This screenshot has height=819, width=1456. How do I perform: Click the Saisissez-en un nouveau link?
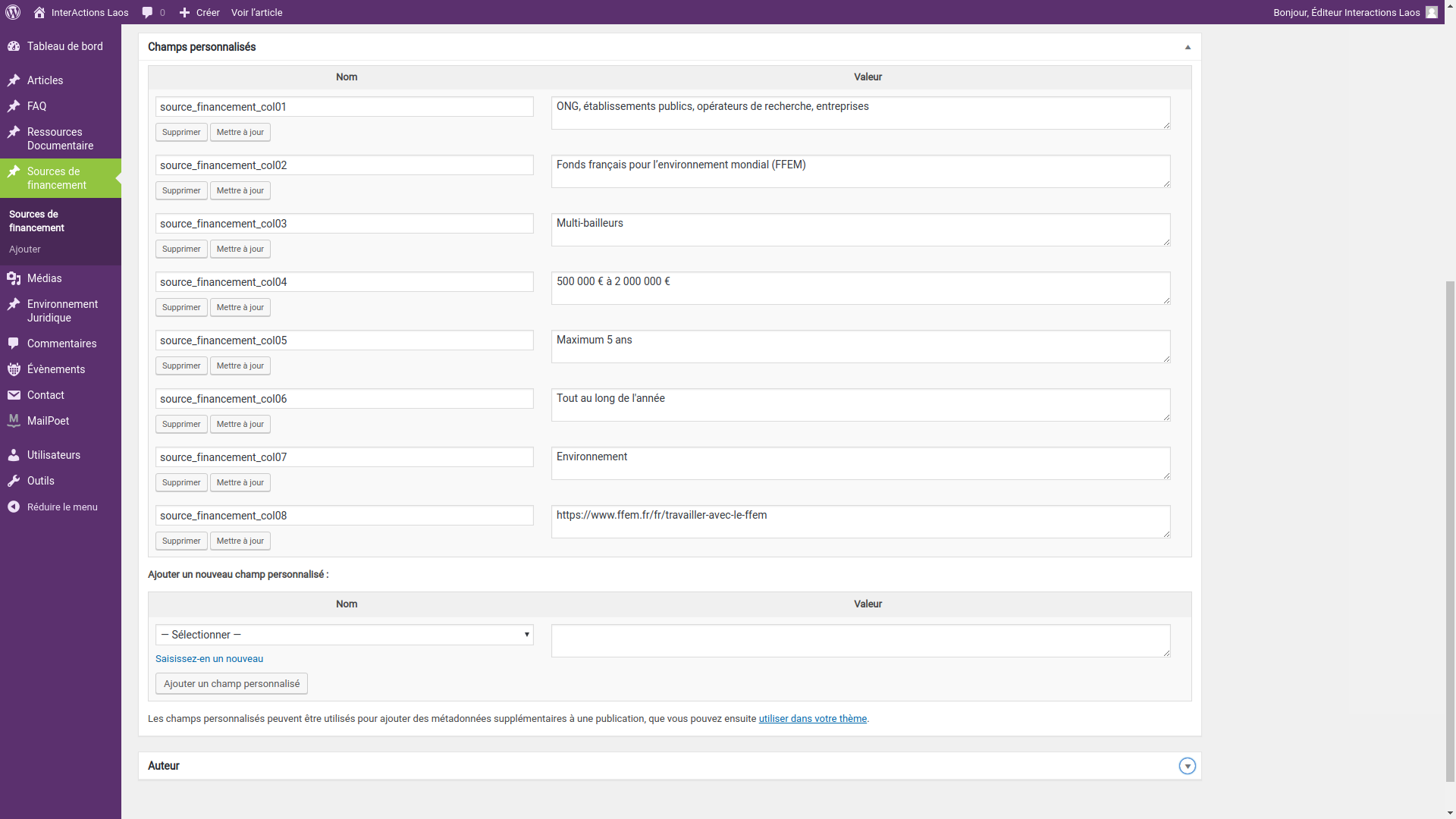(209, 659)
